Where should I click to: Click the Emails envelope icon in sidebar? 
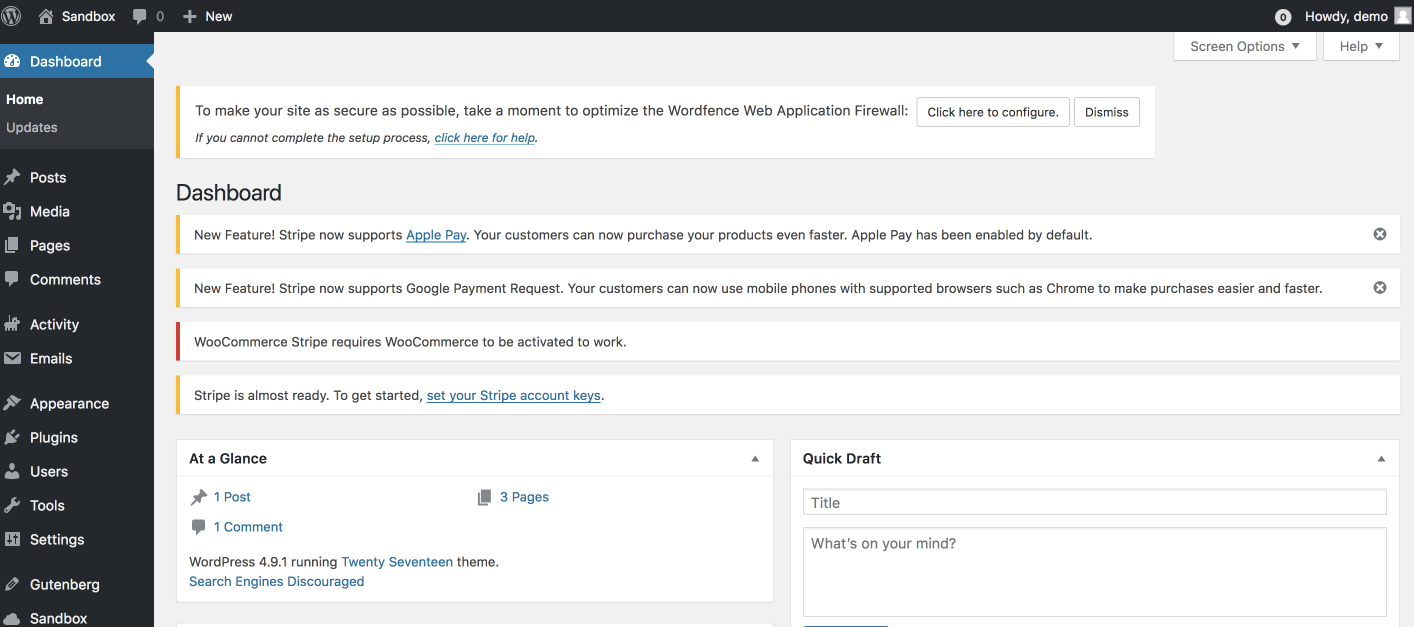pyautogui.click(x=12, y=358)
